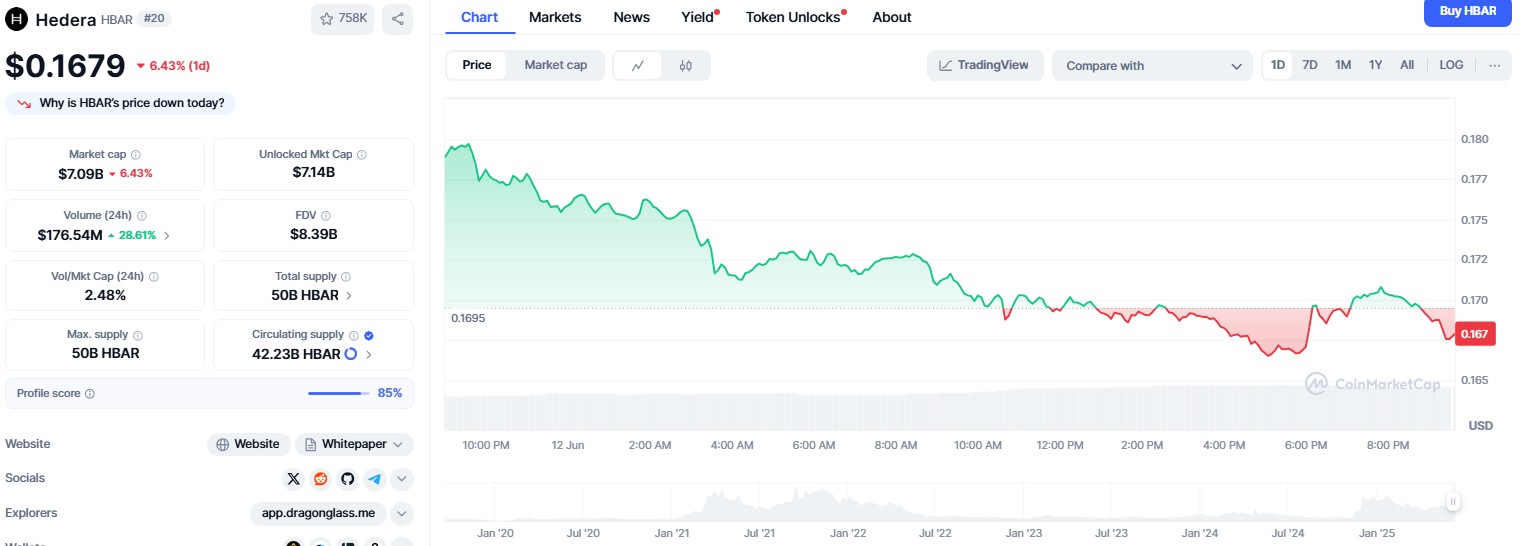Screen dimensions: 1520x546
Task: Click 'Why is HBAR's price down today?'
Action: 121,103
